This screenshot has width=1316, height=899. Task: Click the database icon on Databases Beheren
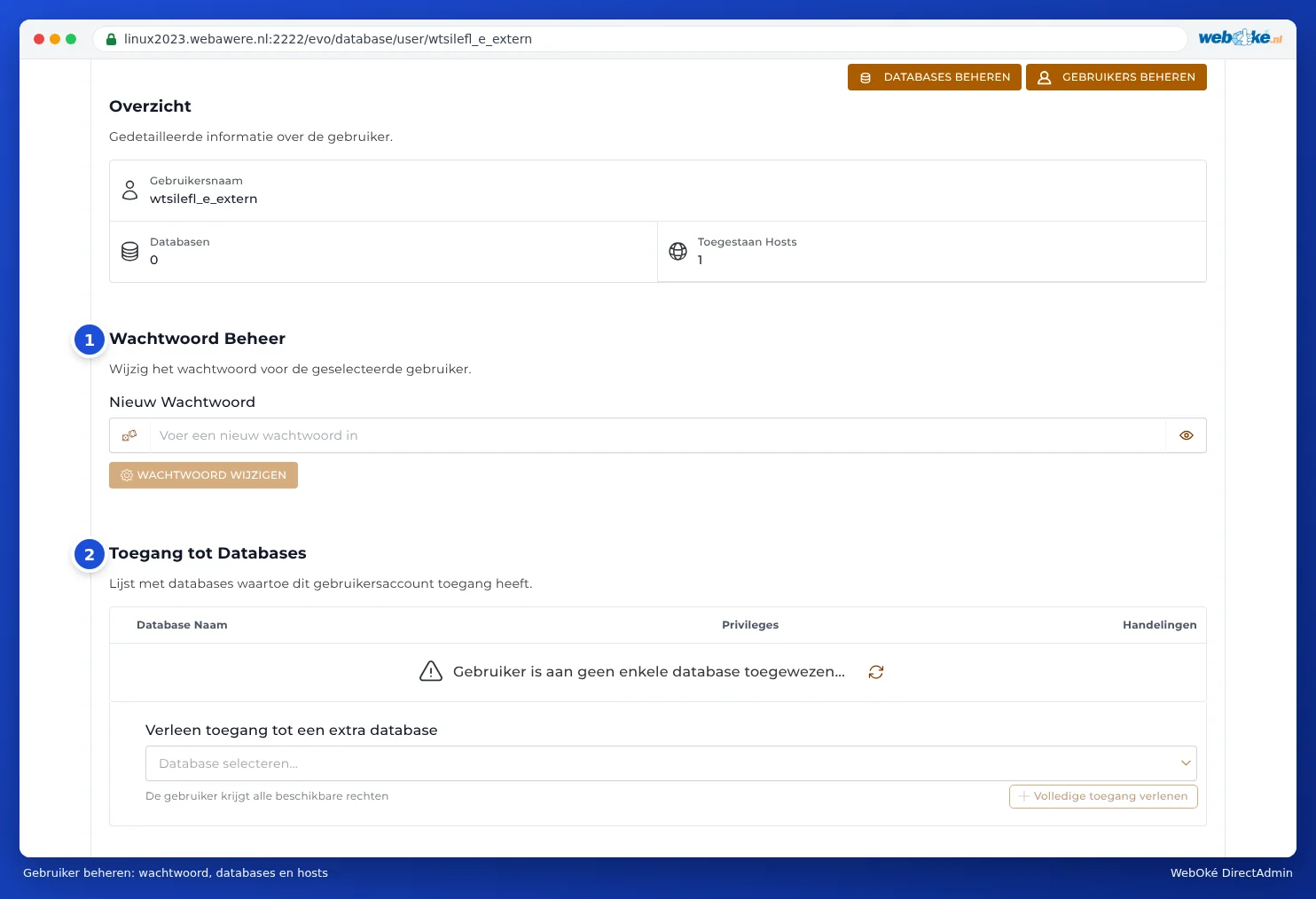pos(866,78)
